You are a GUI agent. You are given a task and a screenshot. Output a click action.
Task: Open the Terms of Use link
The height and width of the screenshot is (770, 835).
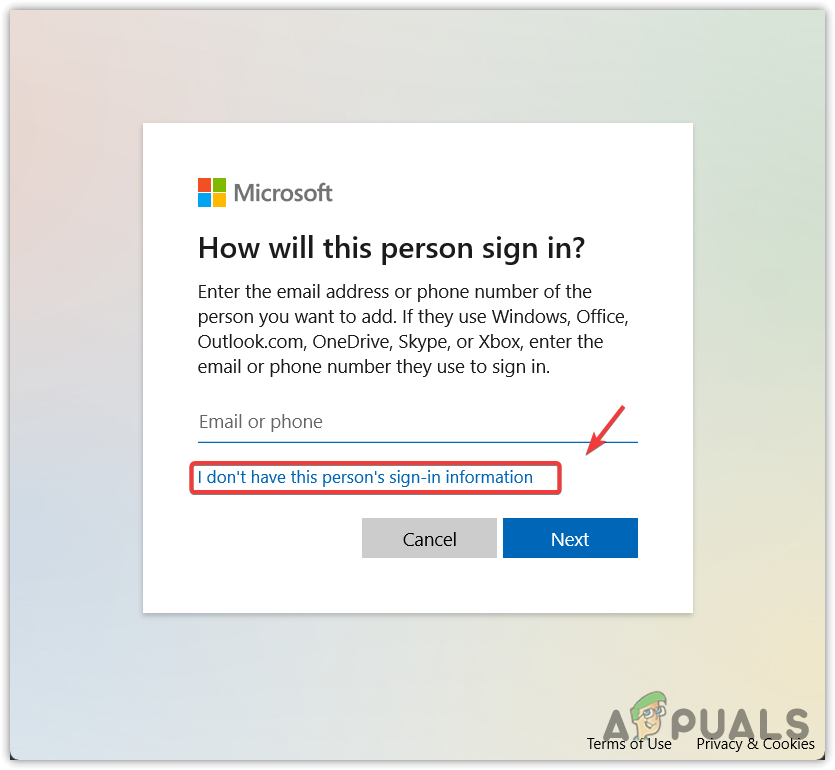[629, 744]
